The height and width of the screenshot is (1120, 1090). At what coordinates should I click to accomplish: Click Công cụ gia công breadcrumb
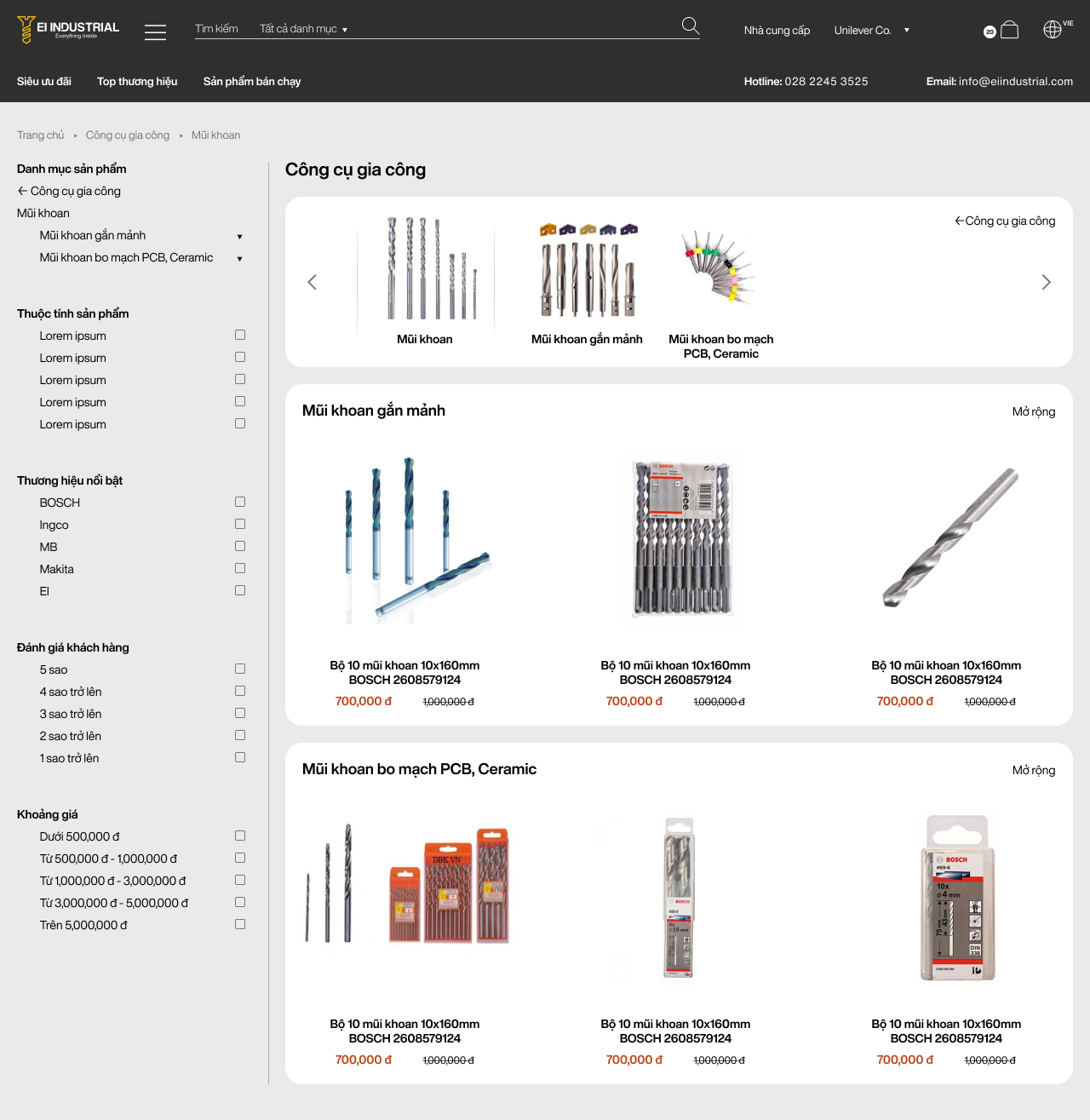[x=128, y=135]
